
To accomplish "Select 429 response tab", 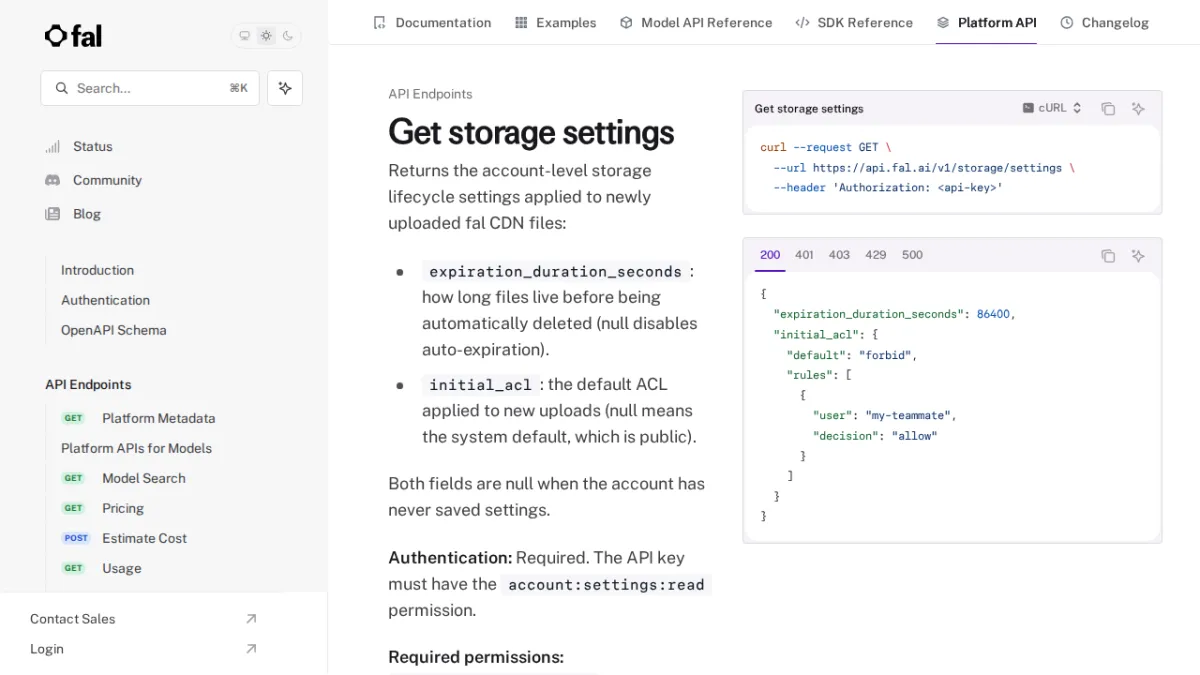I will coord(876,255).
